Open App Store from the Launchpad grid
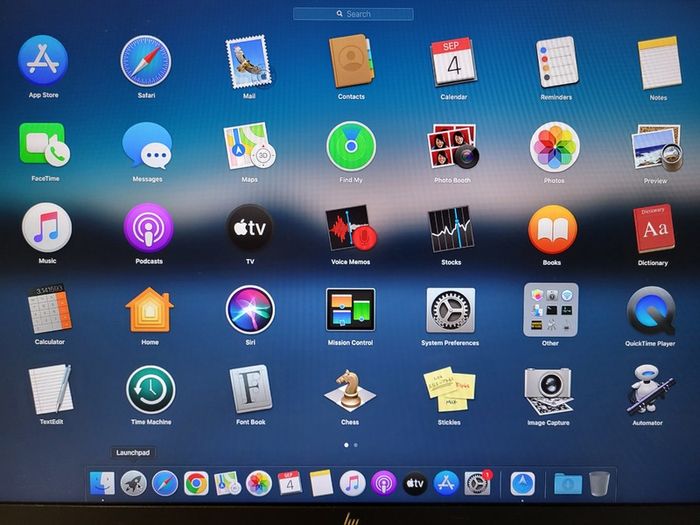700x525 pixels. coord(43,60)
